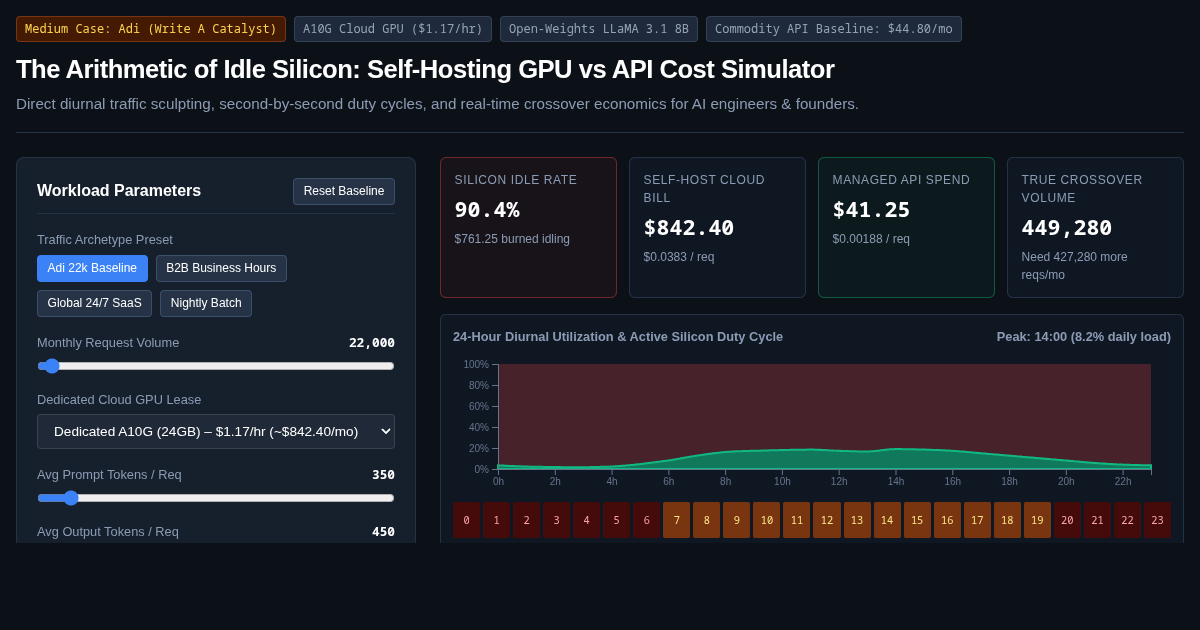Screen dimensions: 1200x630
Task: Toggle hour 20 duty cycle cell
Action: point(1067,520)
